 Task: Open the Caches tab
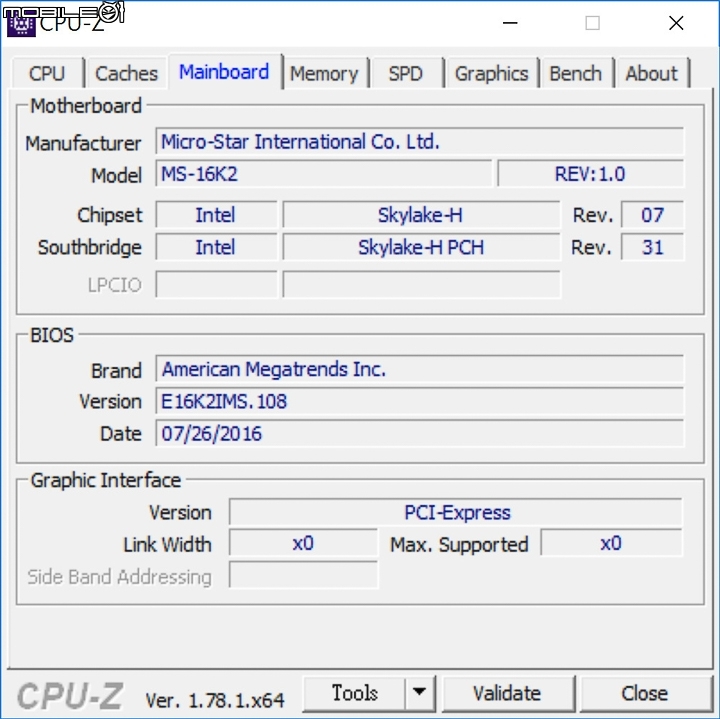tap(126, 73)
